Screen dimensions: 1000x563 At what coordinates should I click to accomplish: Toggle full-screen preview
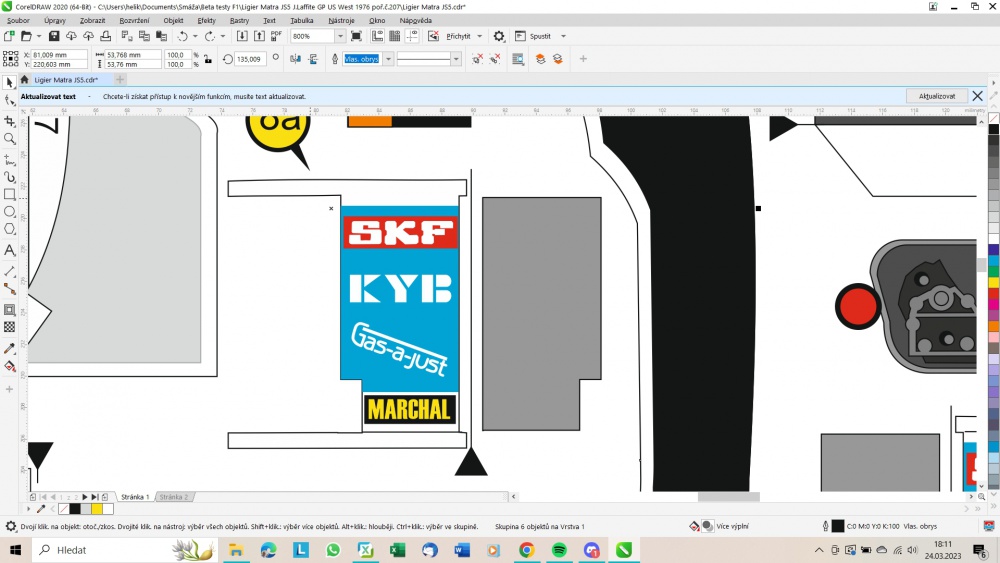pyautogui.click(x=357, y=36)
